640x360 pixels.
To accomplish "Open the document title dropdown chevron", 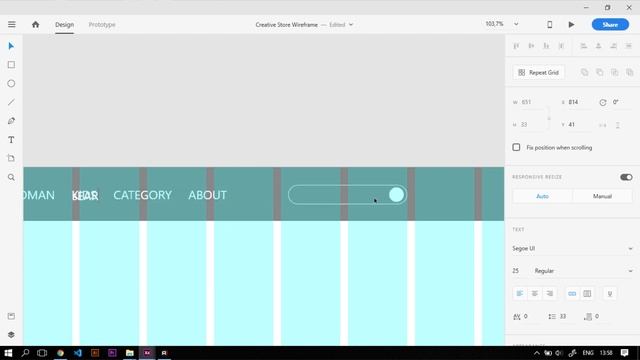I will click(x=351, y=25).
